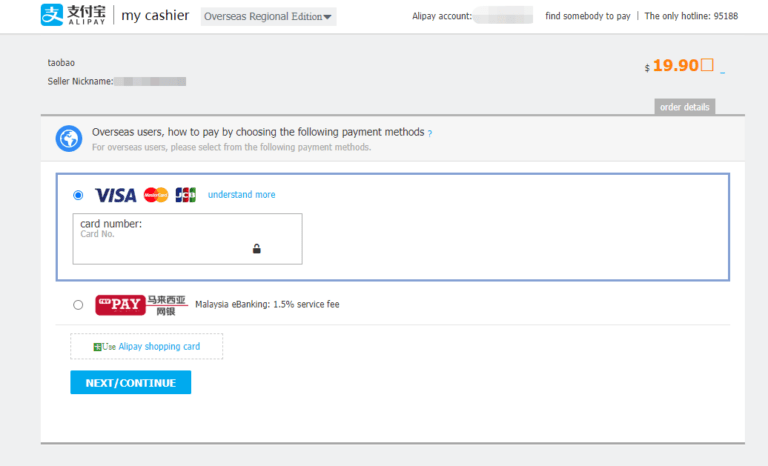Click the Alipay logo
768x466 pixels.
coord(73,15)
